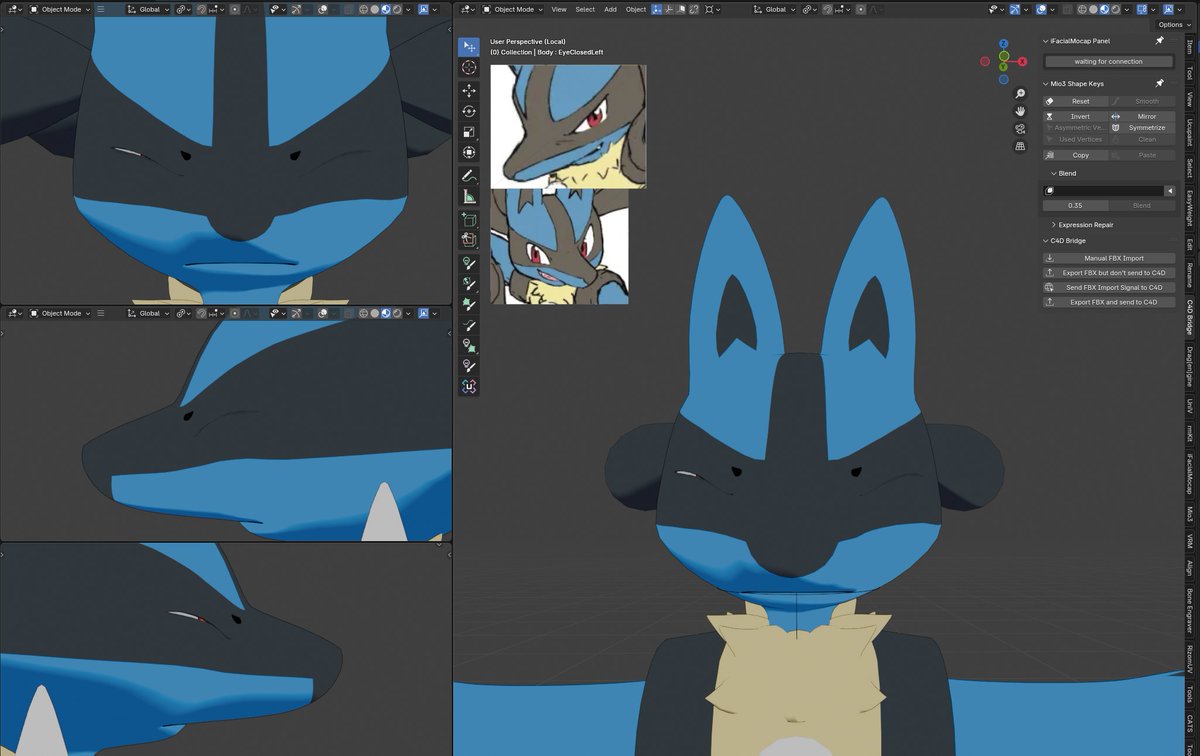1200x756 pixels.
Task: Select the Transform tool
Action: tap(469, 153)
